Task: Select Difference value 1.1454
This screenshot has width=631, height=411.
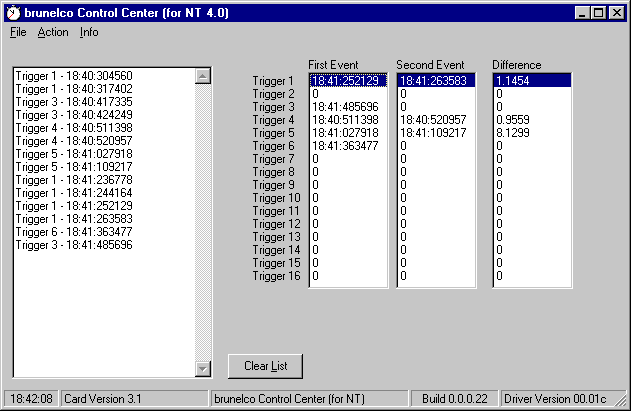Action: [x=532, y=81]
